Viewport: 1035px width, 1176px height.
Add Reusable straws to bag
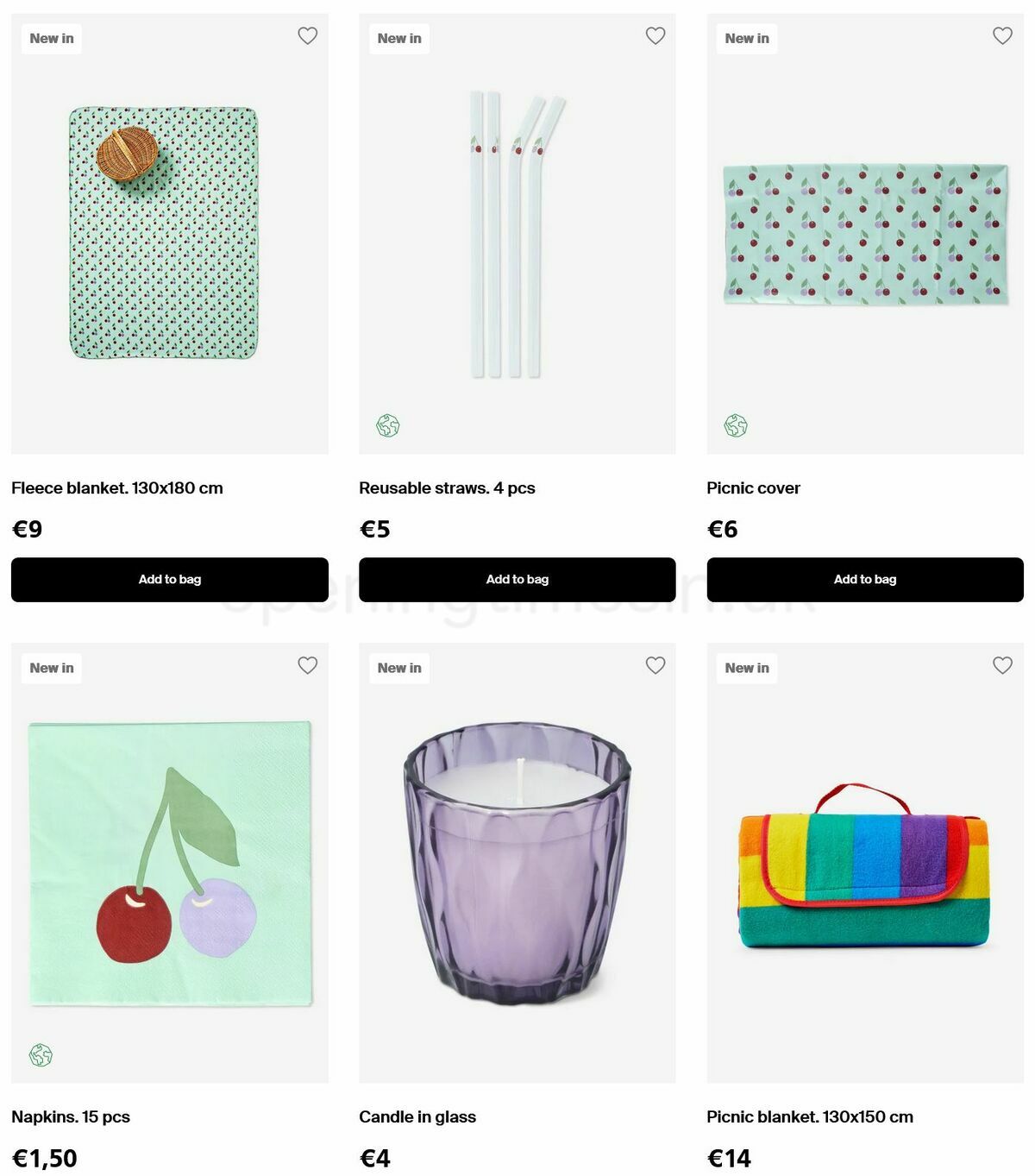tap(517, 580)
